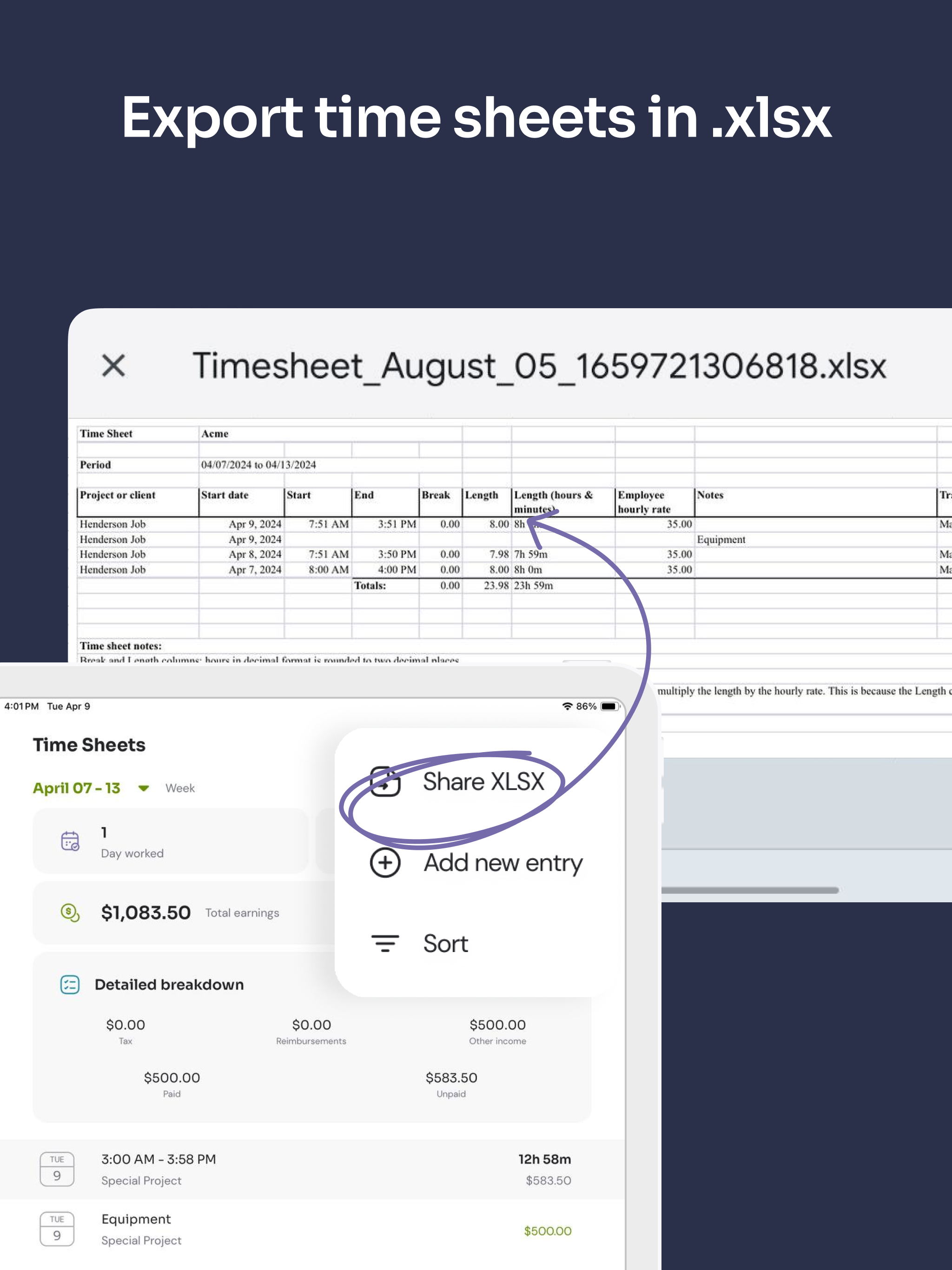Click the Detailed breakdown checklist icon
Screen dimensions: 952x1270
point(70,985)
